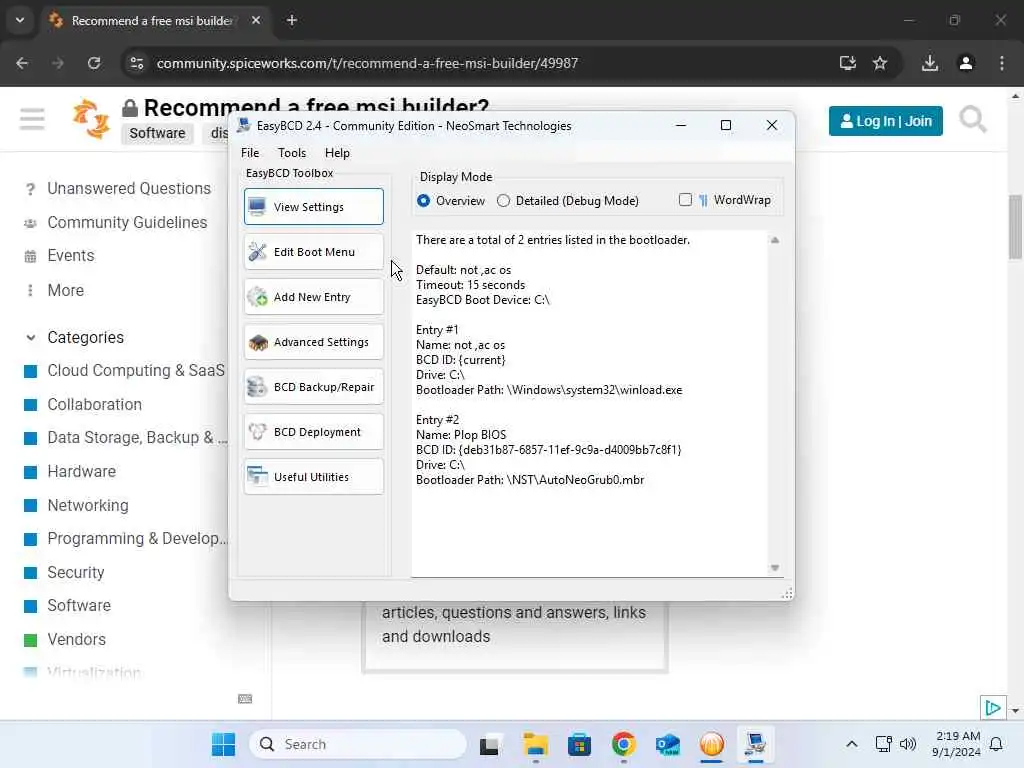Screen dimensions: 1024x768
Task: Open Chrome three-dot menu
Action: pos(1002,63)
